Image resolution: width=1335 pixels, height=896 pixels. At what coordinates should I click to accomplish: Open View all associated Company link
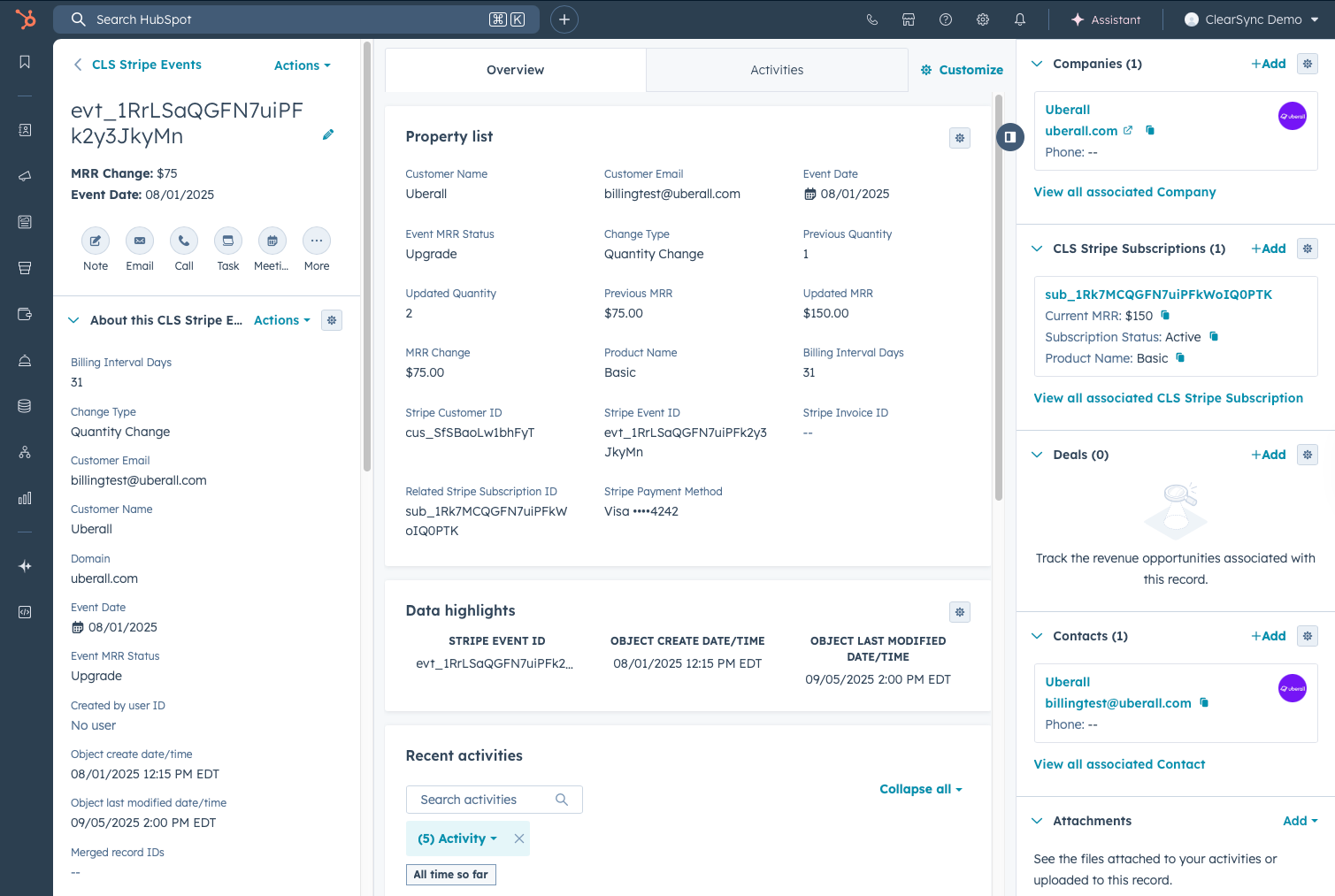click(1124, 192)
